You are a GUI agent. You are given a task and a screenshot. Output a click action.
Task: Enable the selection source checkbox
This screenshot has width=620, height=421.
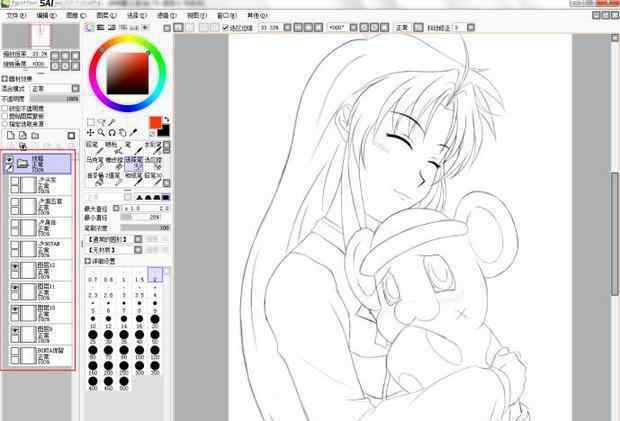coord(5,124)
